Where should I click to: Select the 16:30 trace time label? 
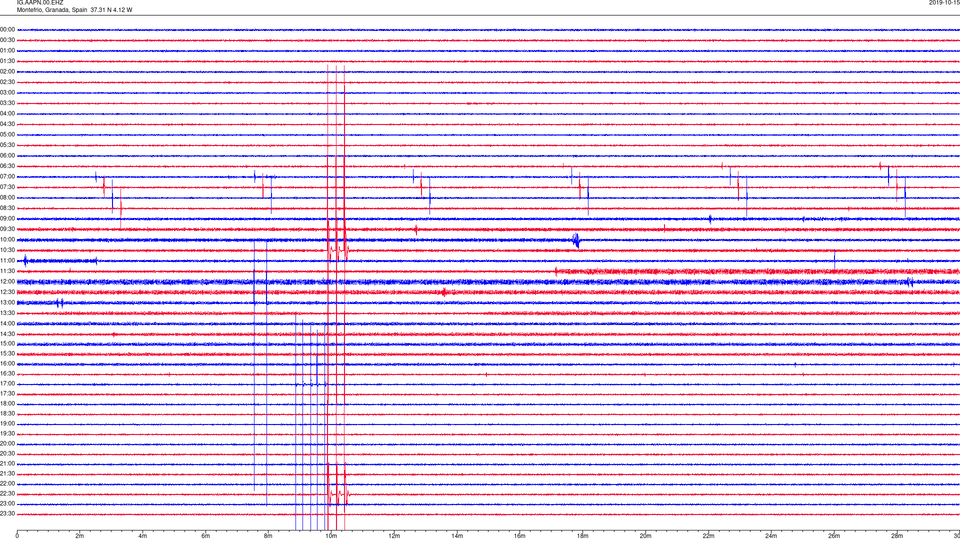coord(8,373)
